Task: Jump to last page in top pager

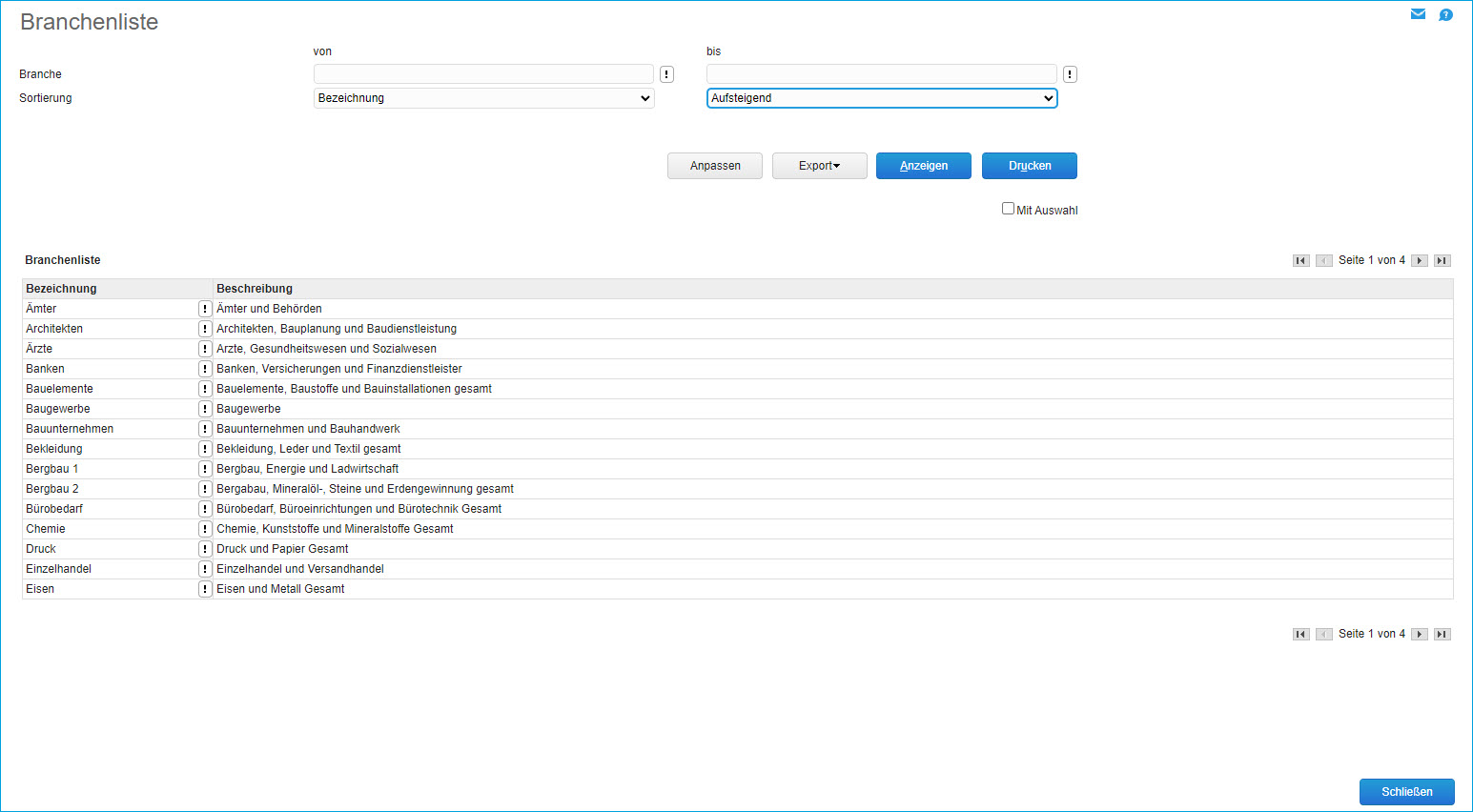Action: [1442, 260]
